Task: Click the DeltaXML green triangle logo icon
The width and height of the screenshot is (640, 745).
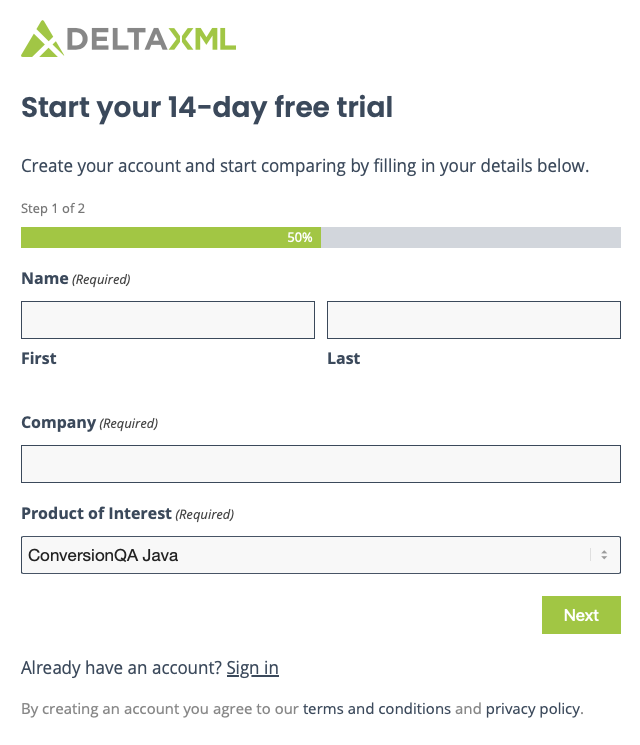Action: pyautogui.click(x=42, y=39)
